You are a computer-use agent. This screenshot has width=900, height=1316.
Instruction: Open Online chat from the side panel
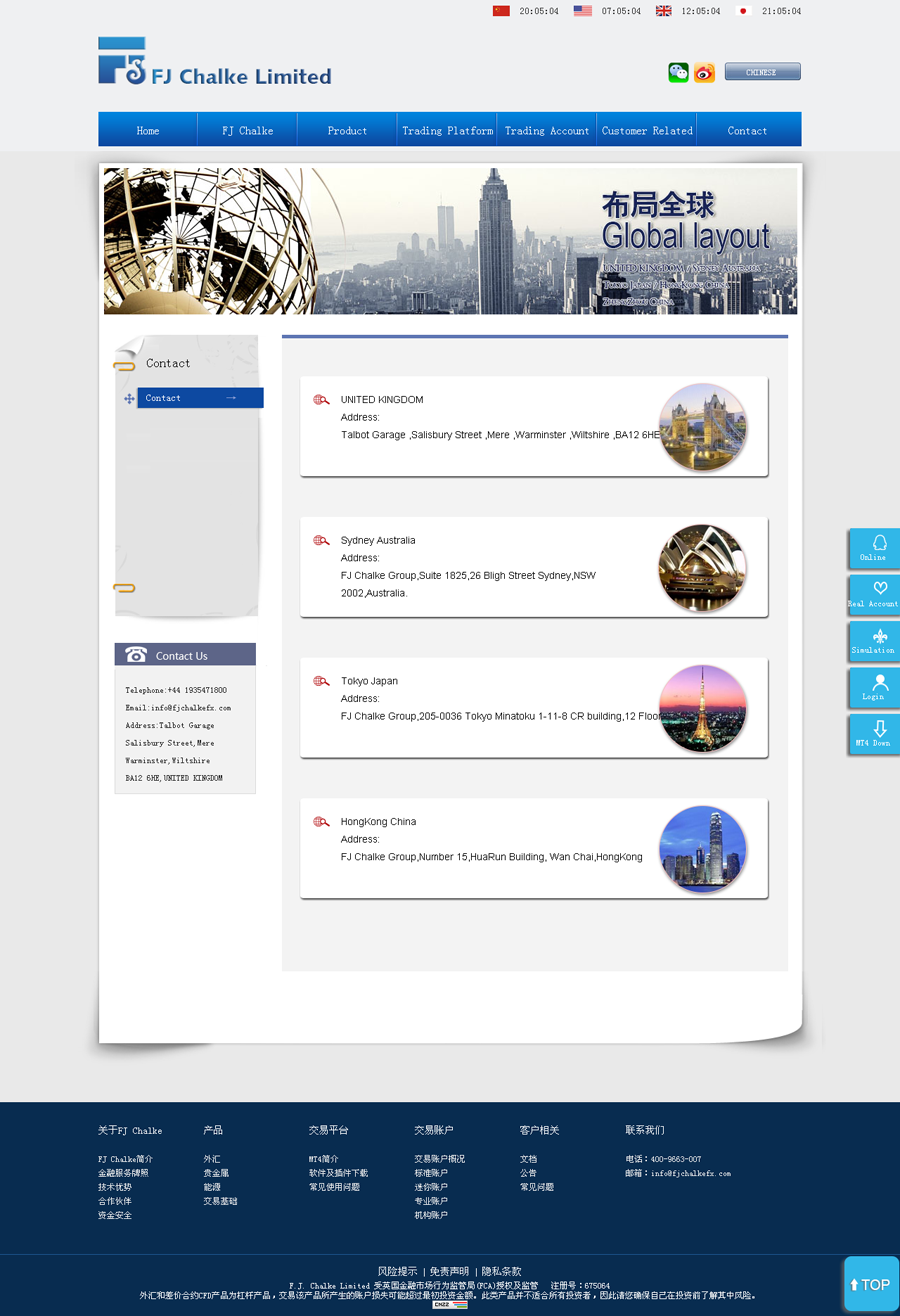click(874, 549)
